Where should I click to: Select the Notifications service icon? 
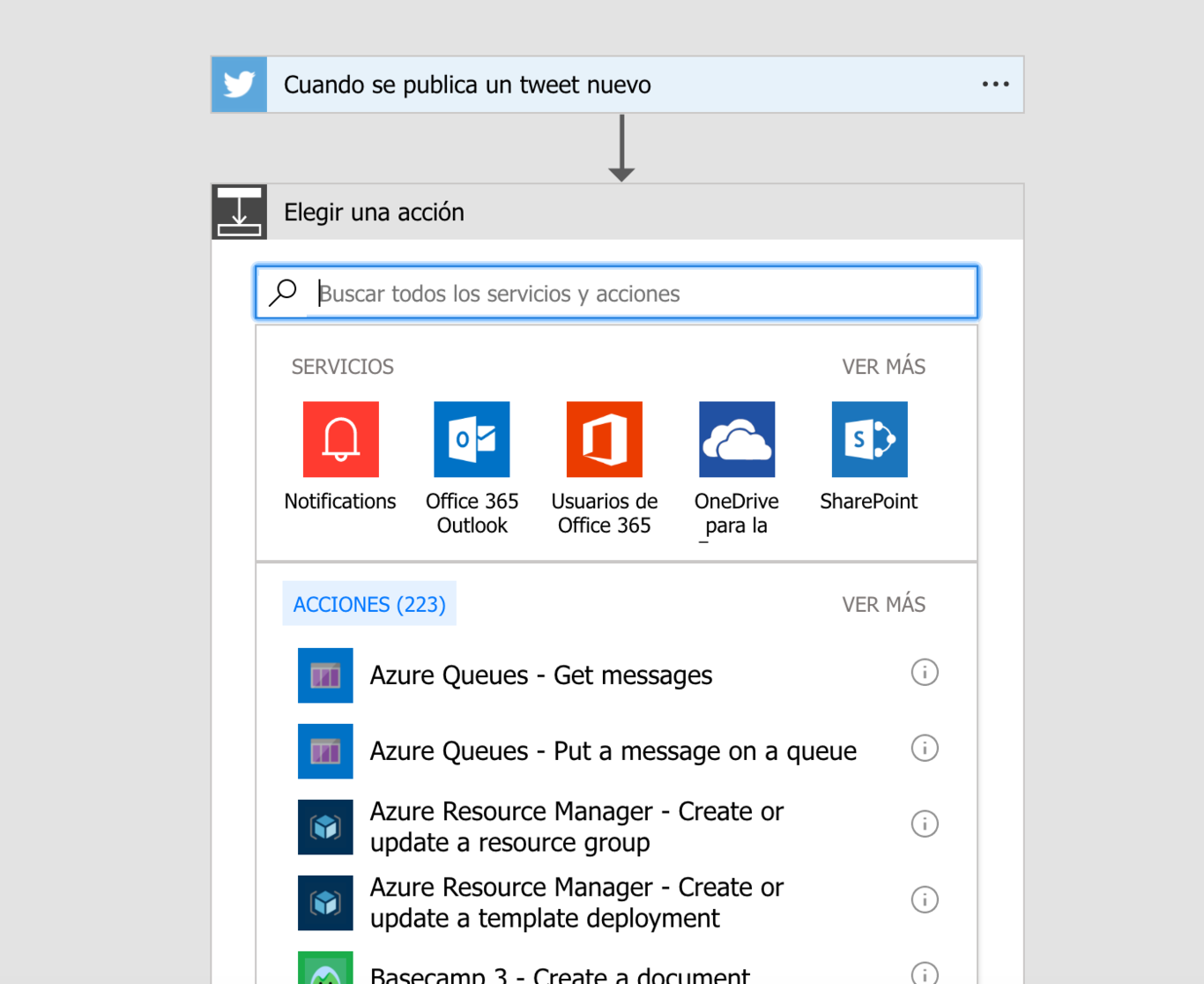[341, 439]
